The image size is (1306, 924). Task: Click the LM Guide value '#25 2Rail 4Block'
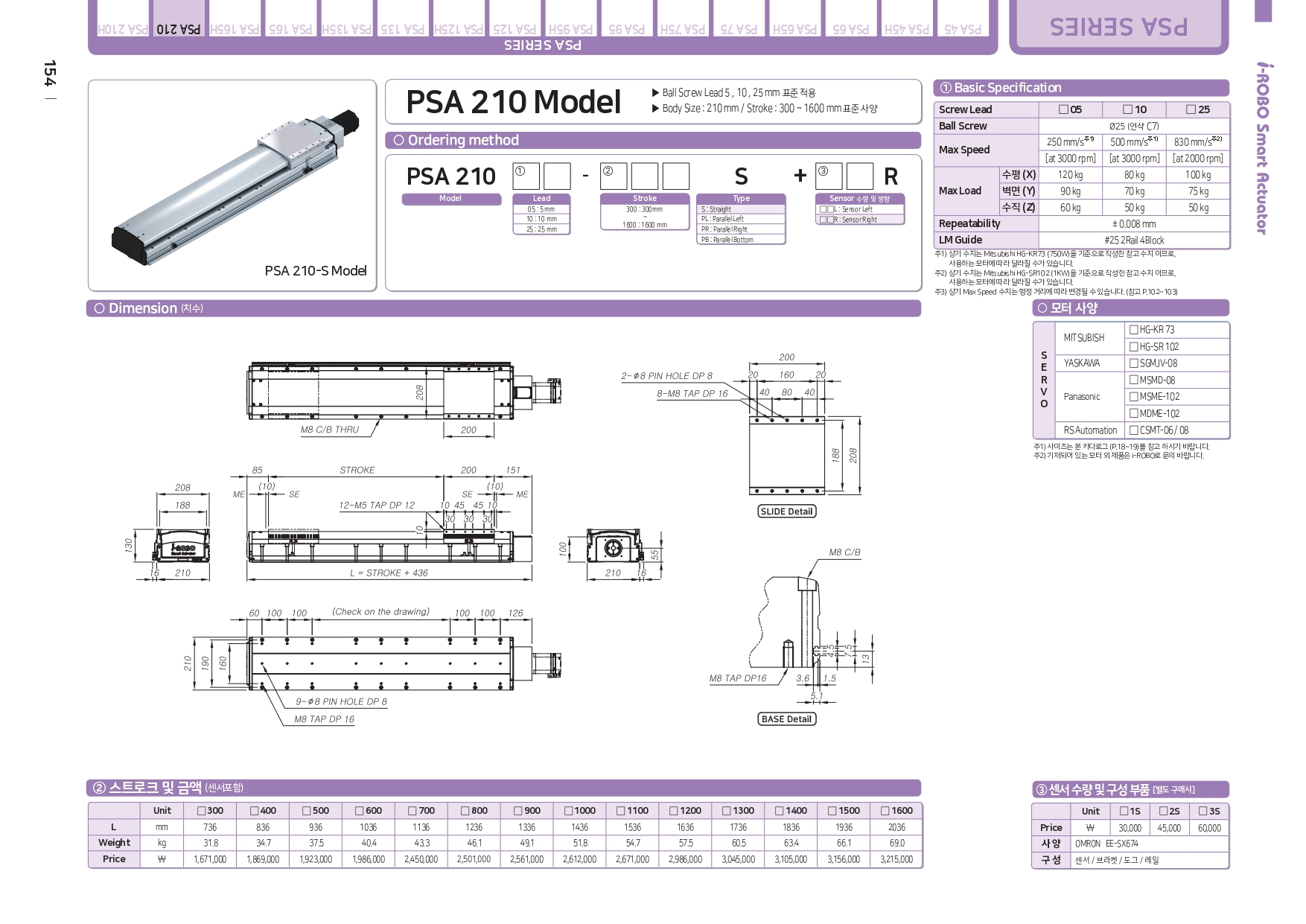click(1134, 240)
